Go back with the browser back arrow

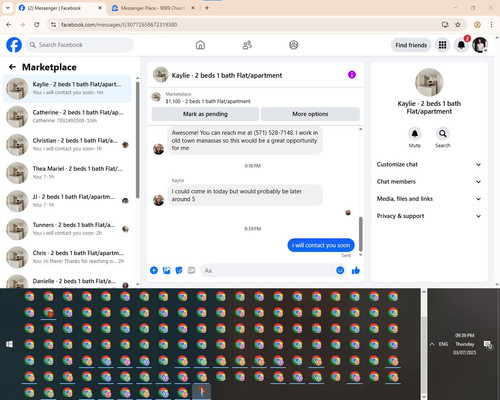(9, 24)
